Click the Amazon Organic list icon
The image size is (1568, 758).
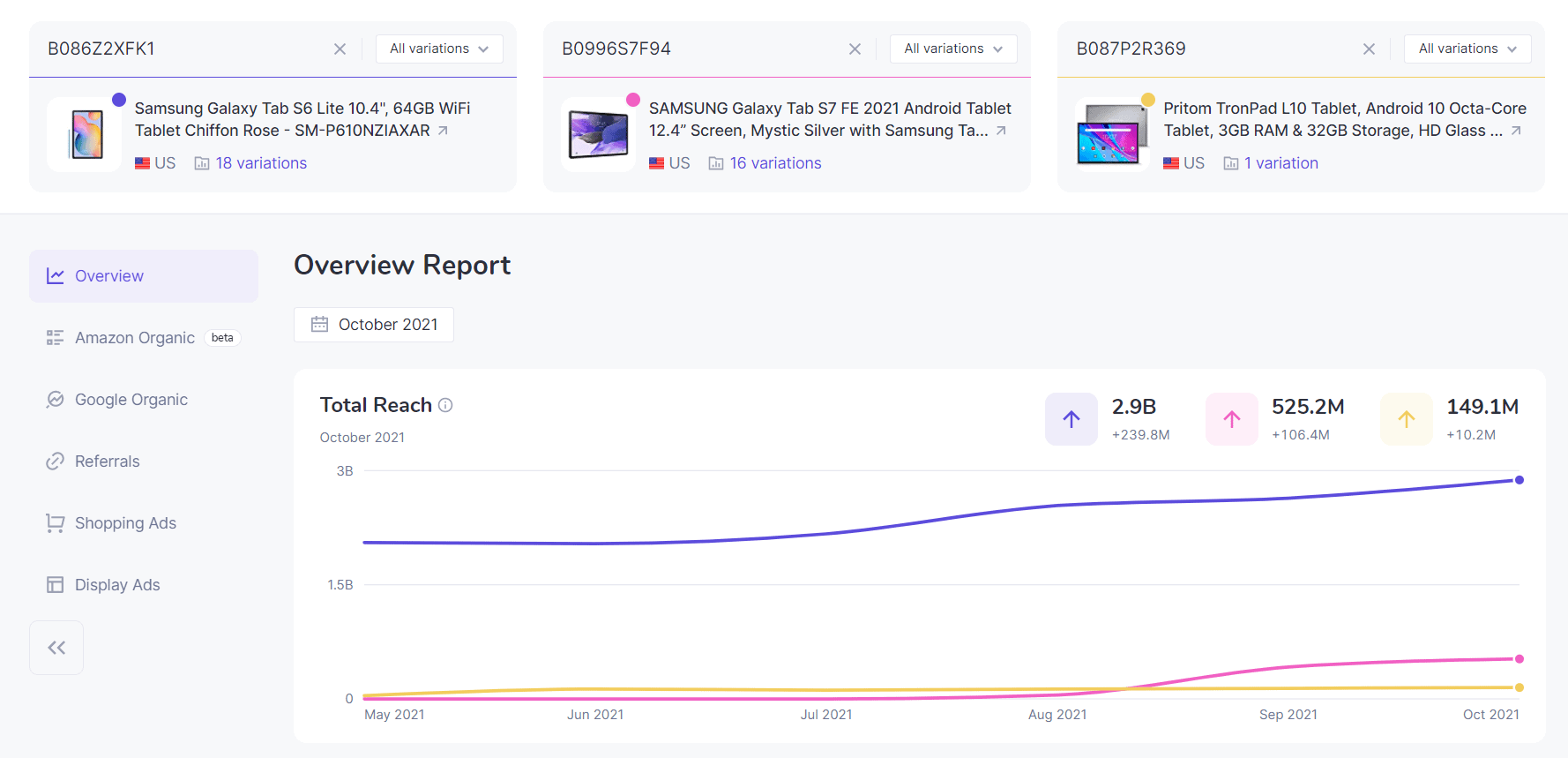56,338
